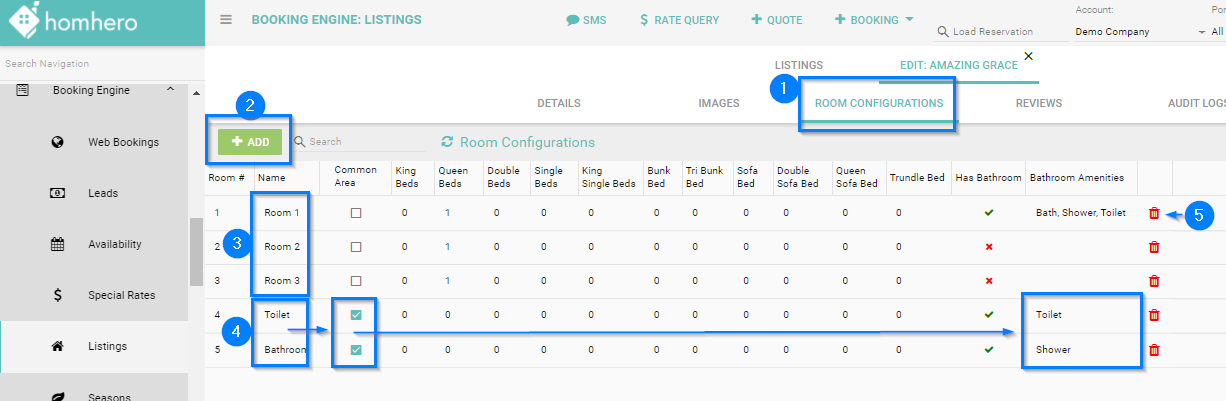The image size is (1226, 401).
Task: Click the refresh Room Configurations icon
Action: [x=447, y=142]
